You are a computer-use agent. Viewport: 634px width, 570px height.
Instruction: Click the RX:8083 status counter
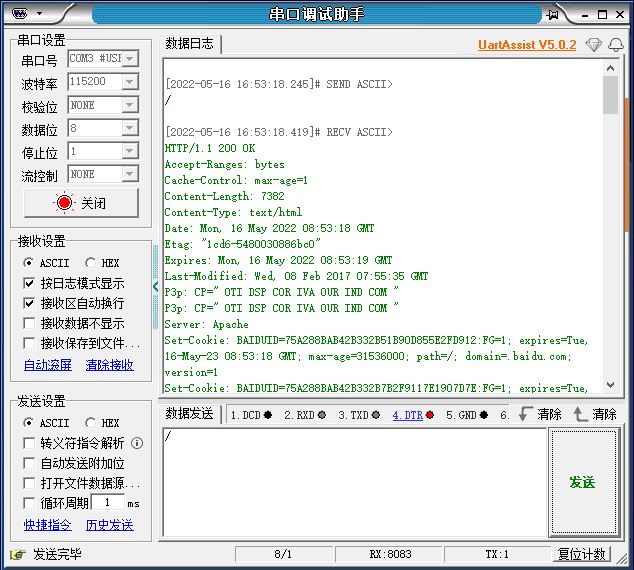pyautogui.click(x=390, y=554)
